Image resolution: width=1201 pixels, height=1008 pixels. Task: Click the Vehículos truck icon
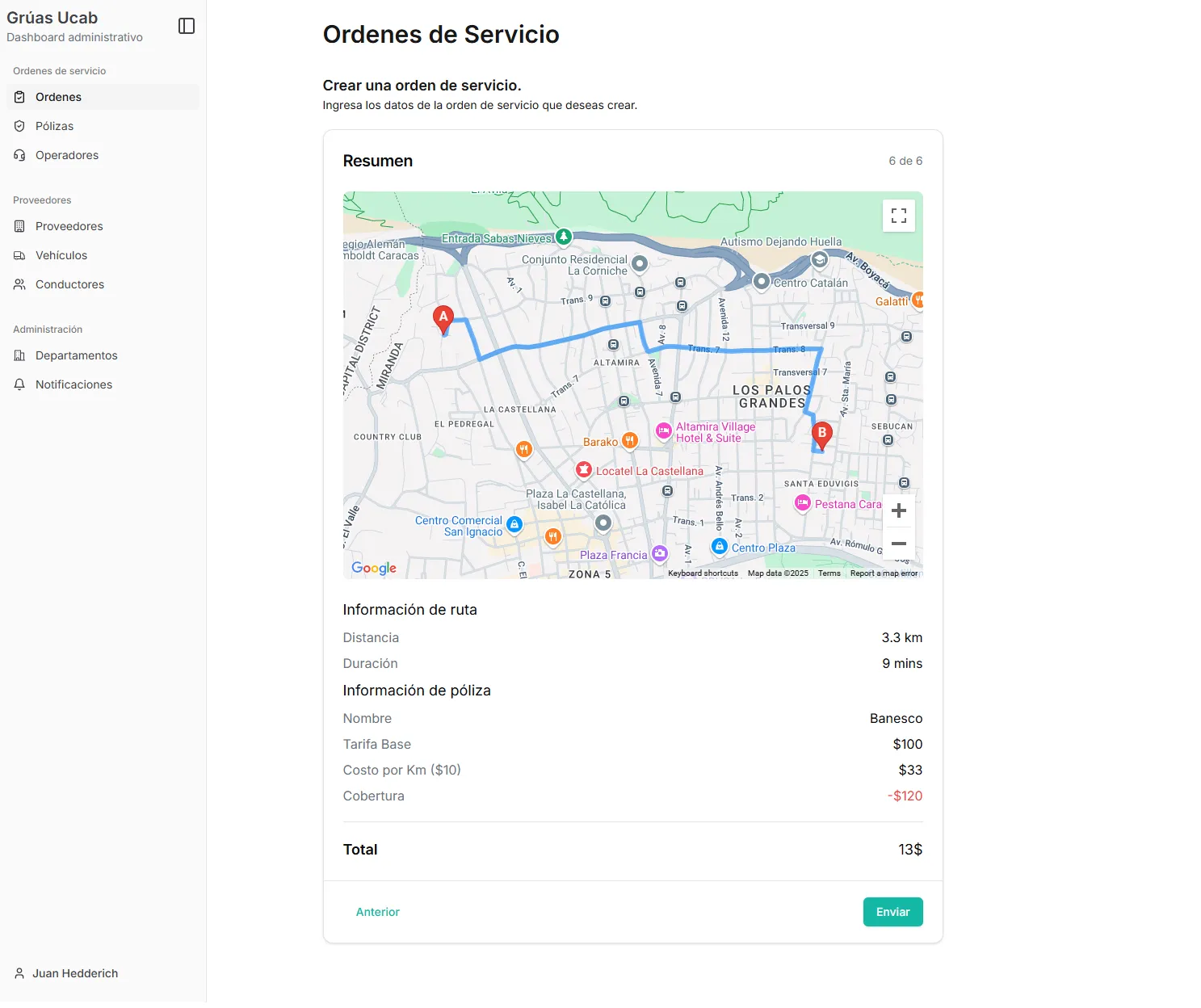coord(19,255)
